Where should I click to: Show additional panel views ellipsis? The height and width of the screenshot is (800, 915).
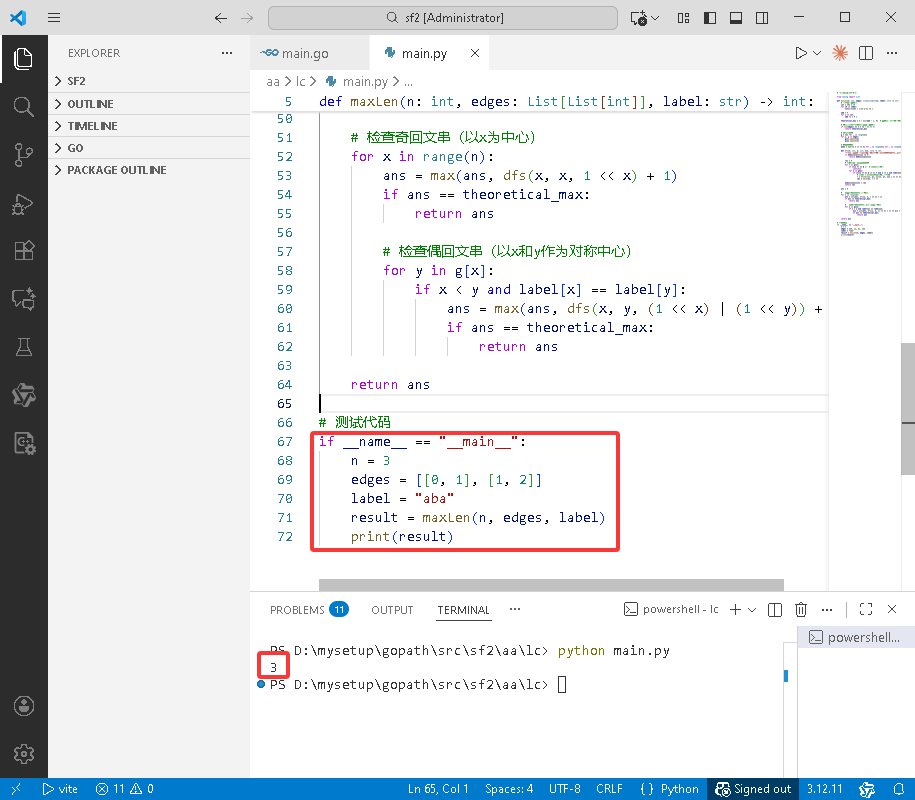coord(514,609)
